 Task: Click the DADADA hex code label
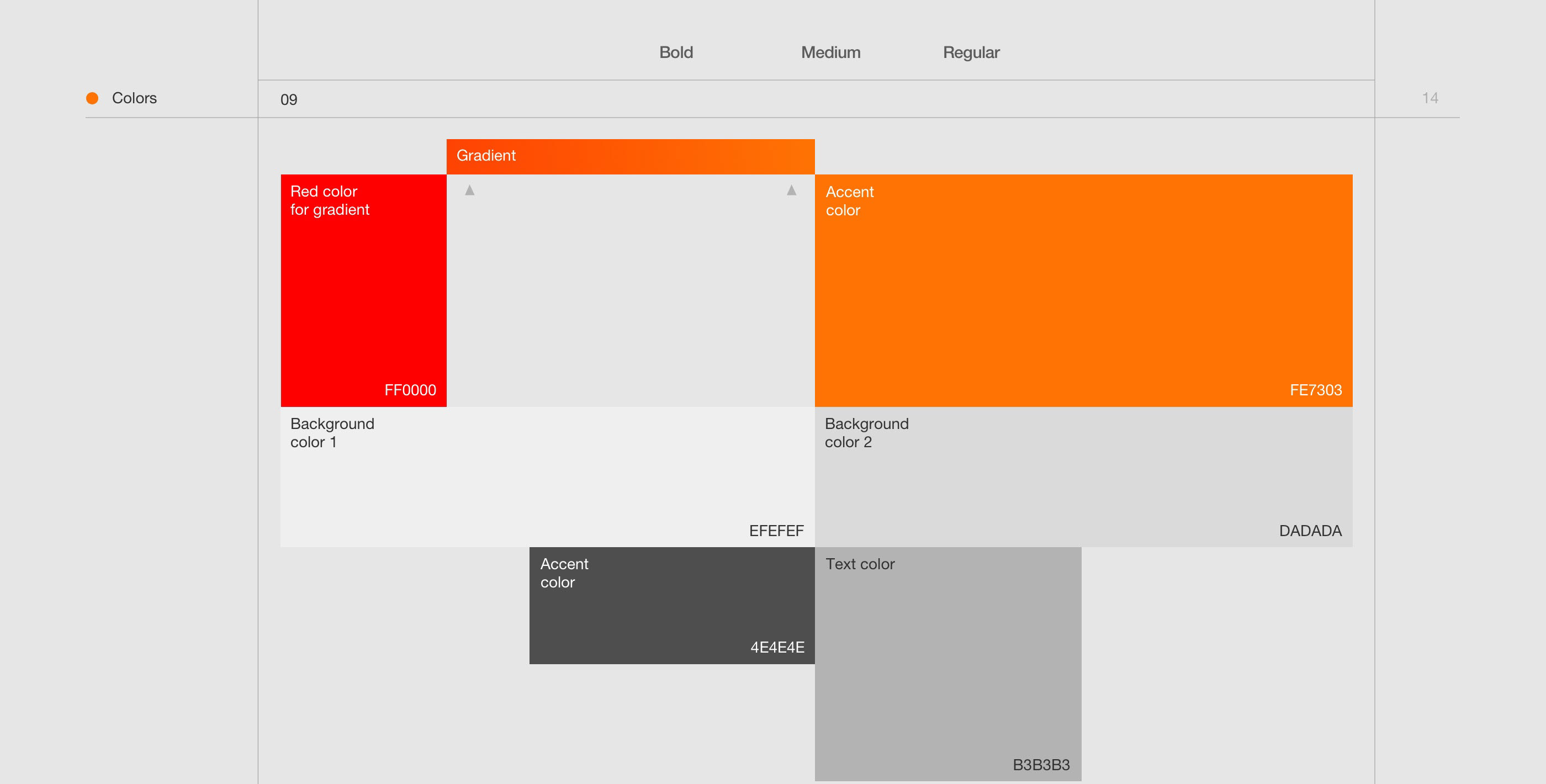1310,531
